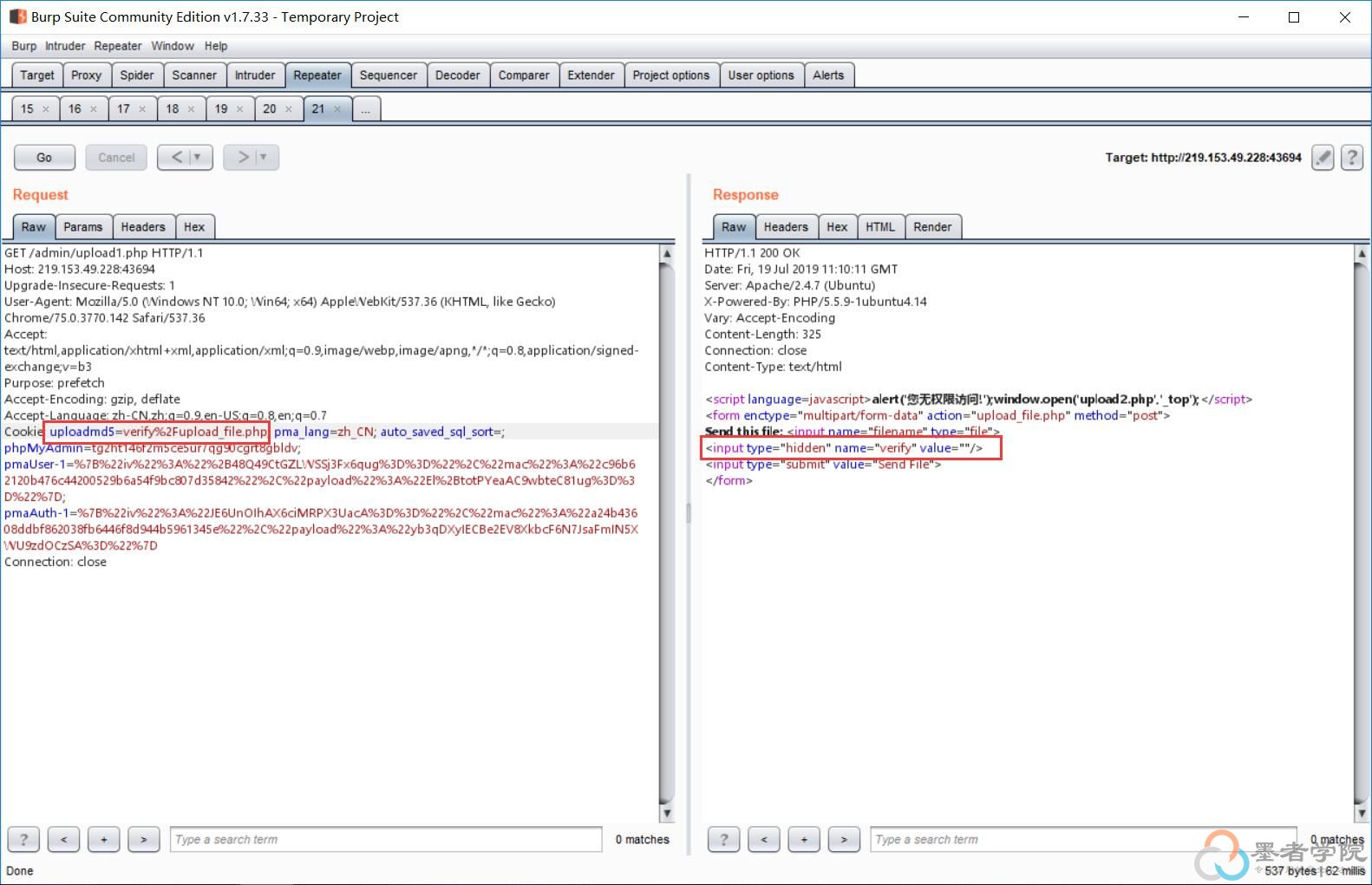The height and width of the screenshot is (885, 1372).
Task: Open response search help question icon
Action: [x=724, y=839]
